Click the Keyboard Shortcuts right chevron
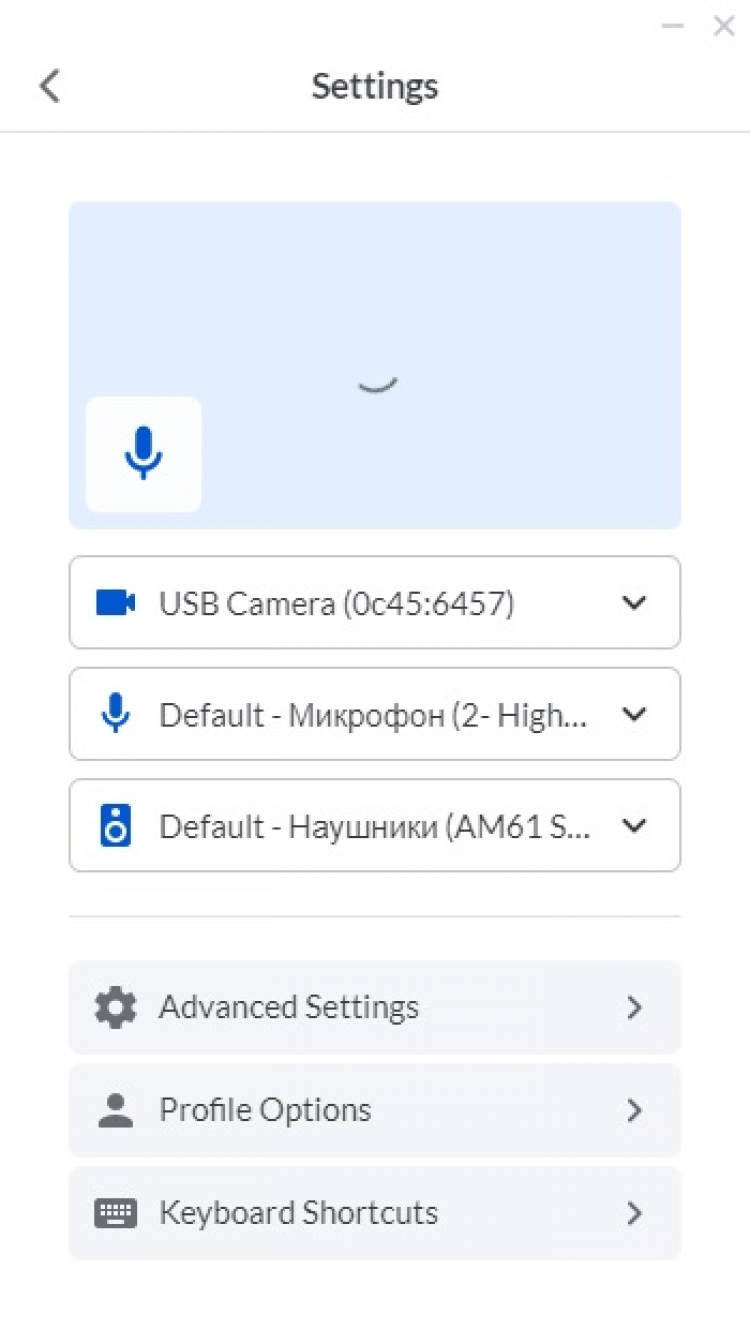 (634, 1214)
